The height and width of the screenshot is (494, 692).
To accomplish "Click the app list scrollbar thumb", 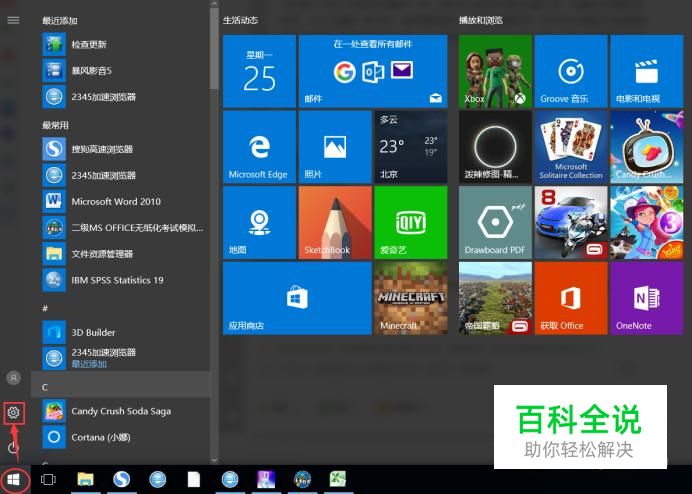I will click(x=214, y=49).
